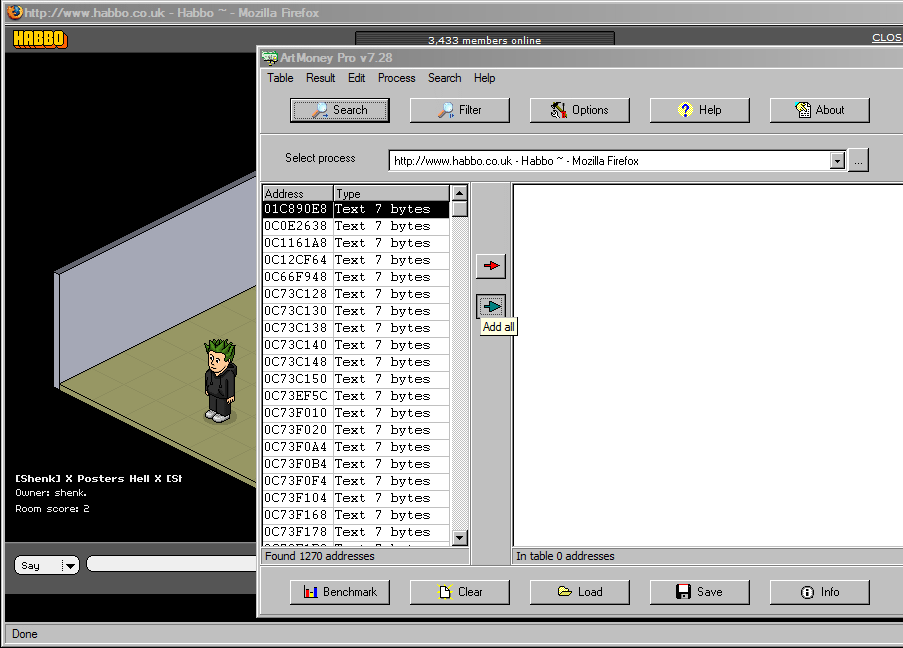903x648 pixels.
Task: Select the address row 0C73C138
Action: pyautogui.click(x=356, y=328)
